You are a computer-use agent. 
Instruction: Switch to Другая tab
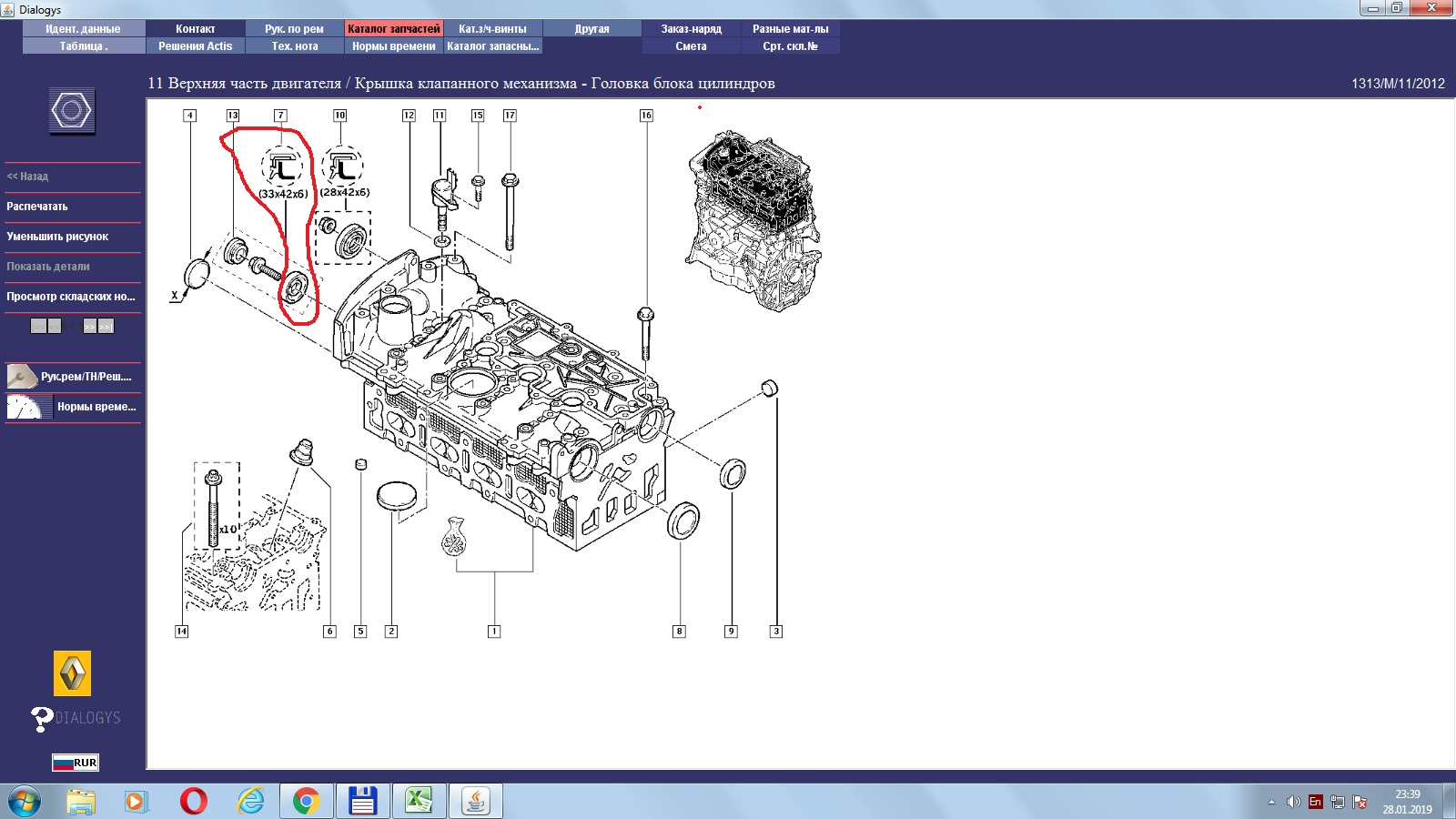[x=591, y=29]
